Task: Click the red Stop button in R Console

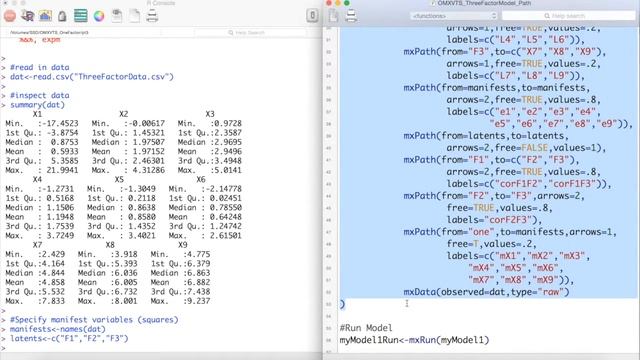Action: pyautogui.click(x=10, y=16)
